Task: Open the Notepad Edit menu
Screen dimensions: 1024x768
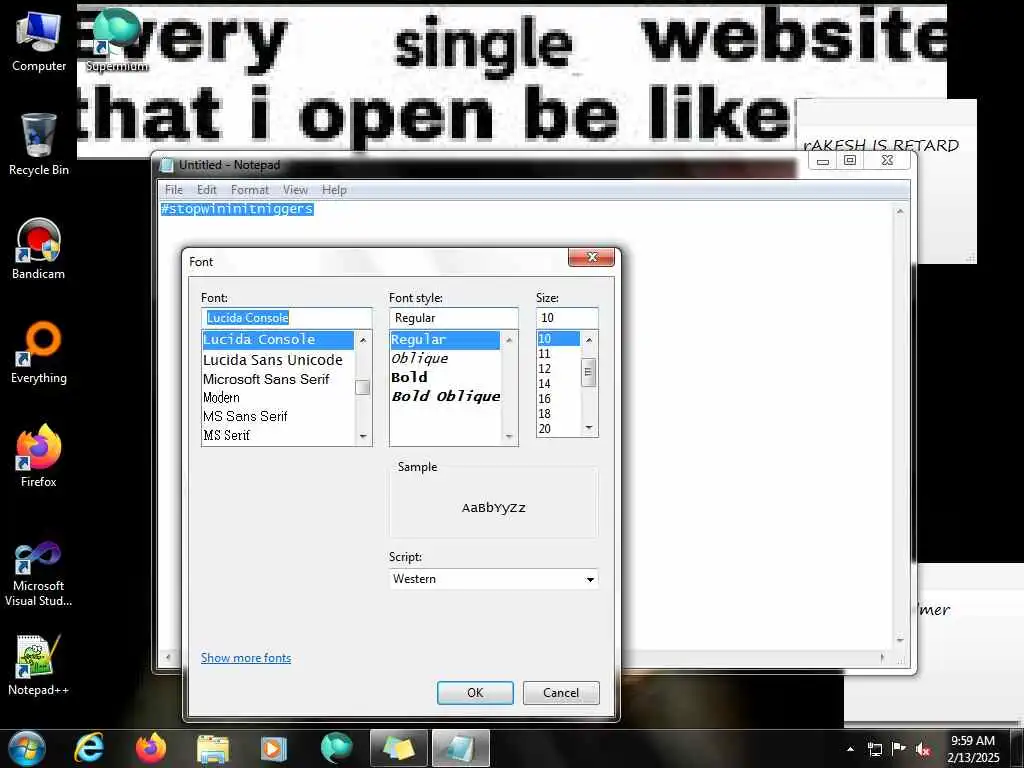Action: (x=206, y=189)
